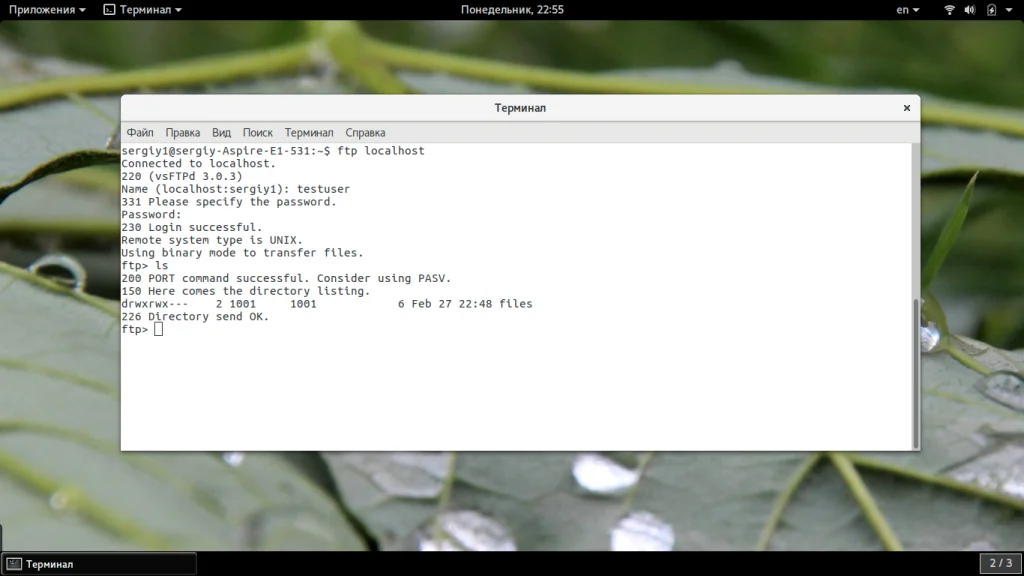Close the Терминал window
The image size is (1024, 576).
tap(906, 108)
